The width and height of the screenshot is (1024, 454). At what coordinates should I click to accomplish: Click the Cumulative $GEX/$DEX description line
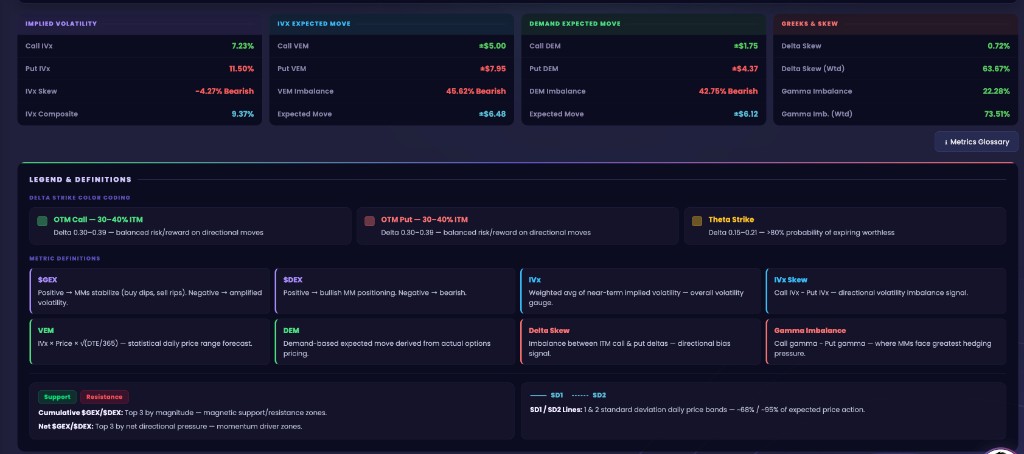[182, 412]
